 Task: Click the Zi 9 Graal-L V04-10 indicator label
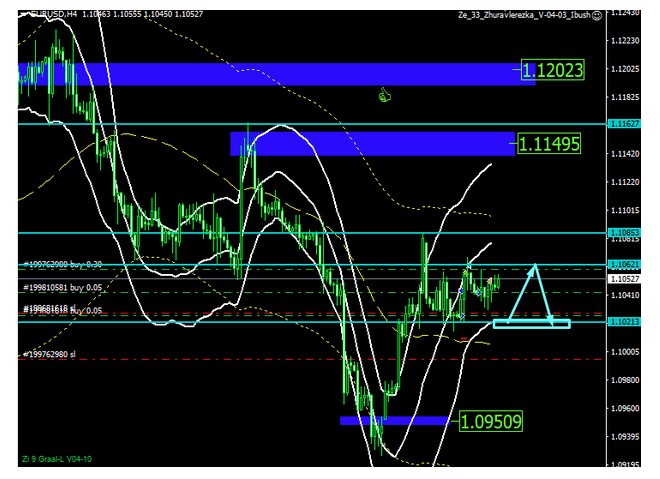58,459
